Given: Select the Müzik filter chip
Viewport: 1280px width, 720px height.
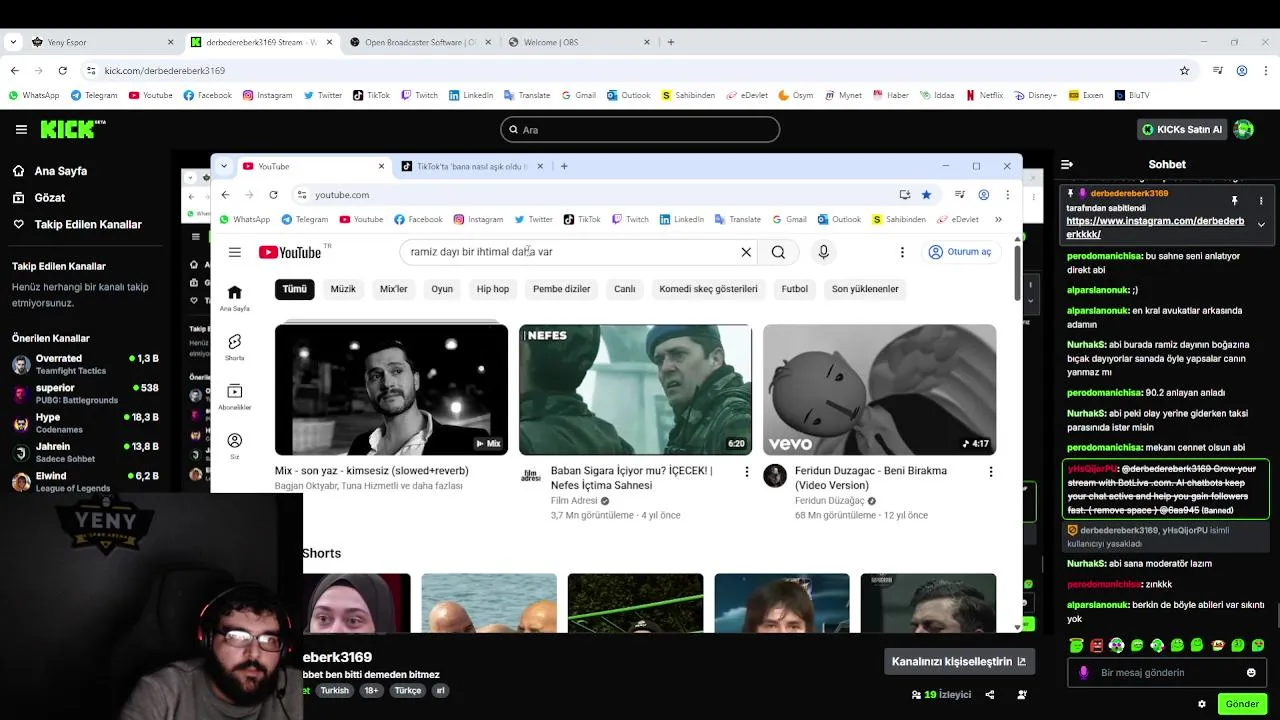Looking at the screenshot, I should 343,289.
